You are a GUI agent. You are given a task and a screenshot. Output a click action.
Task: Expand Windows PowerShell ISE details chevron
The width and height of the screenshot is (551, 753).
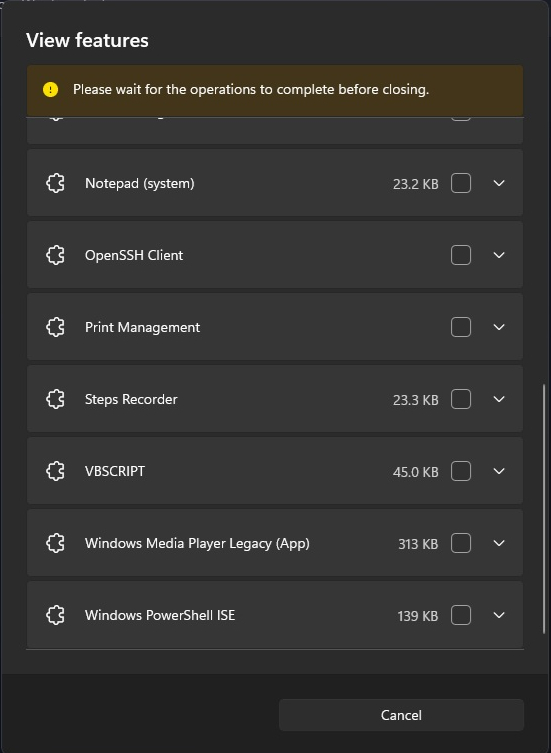(499, 615)
